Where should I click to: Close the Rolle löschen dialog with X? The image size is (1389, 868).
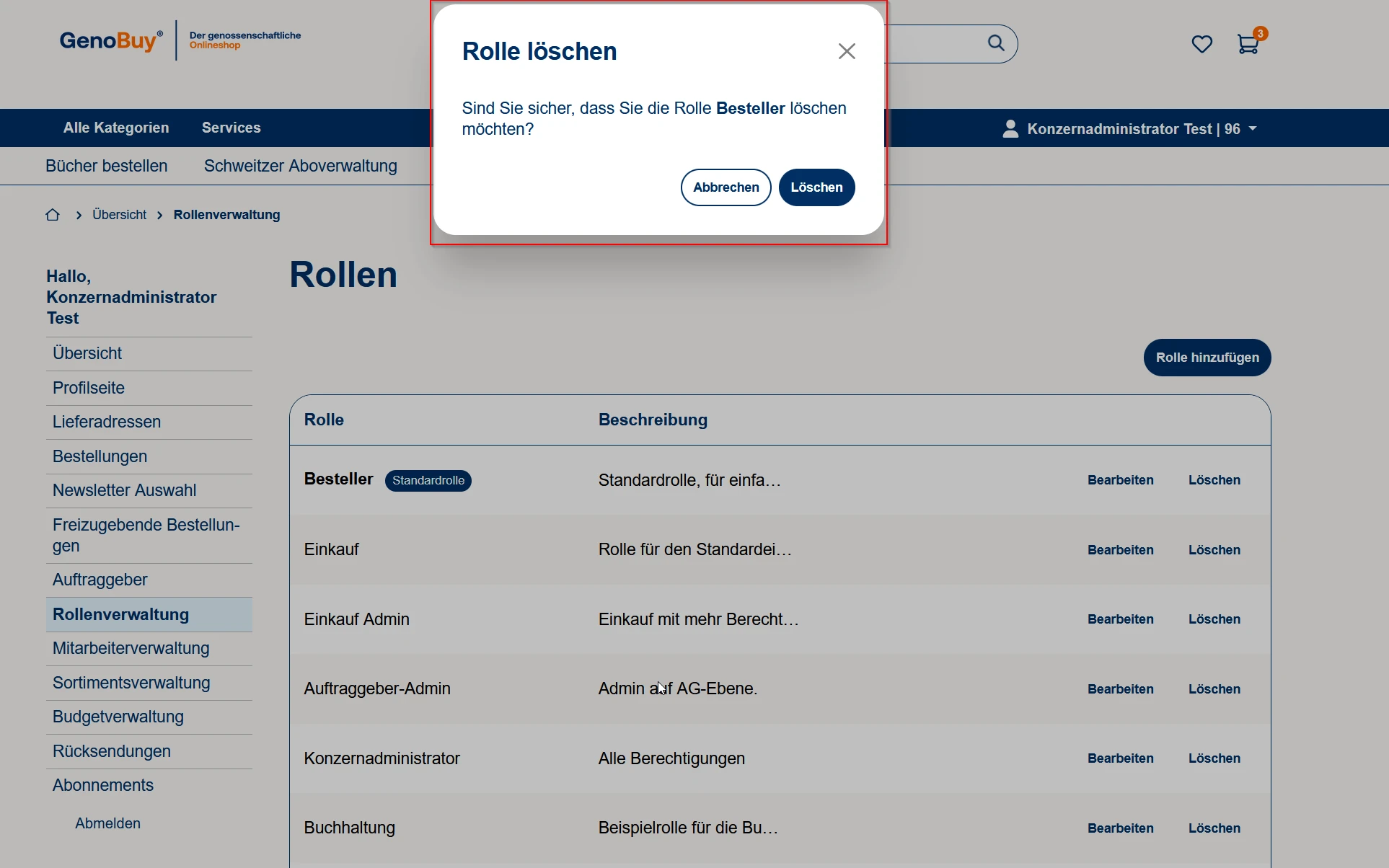(x=847, y=51)
